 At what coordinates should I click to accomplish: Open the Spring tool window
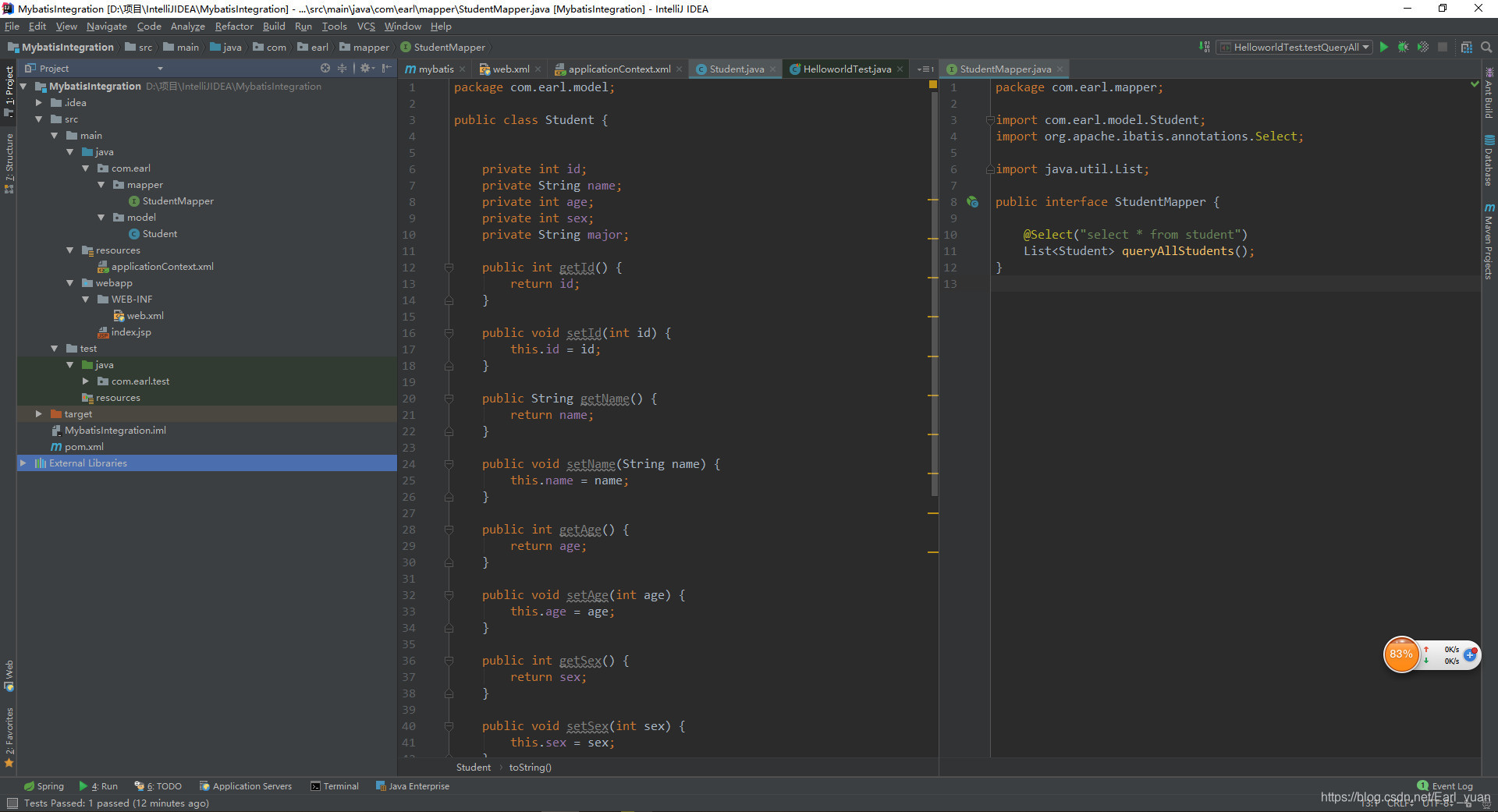44,786
